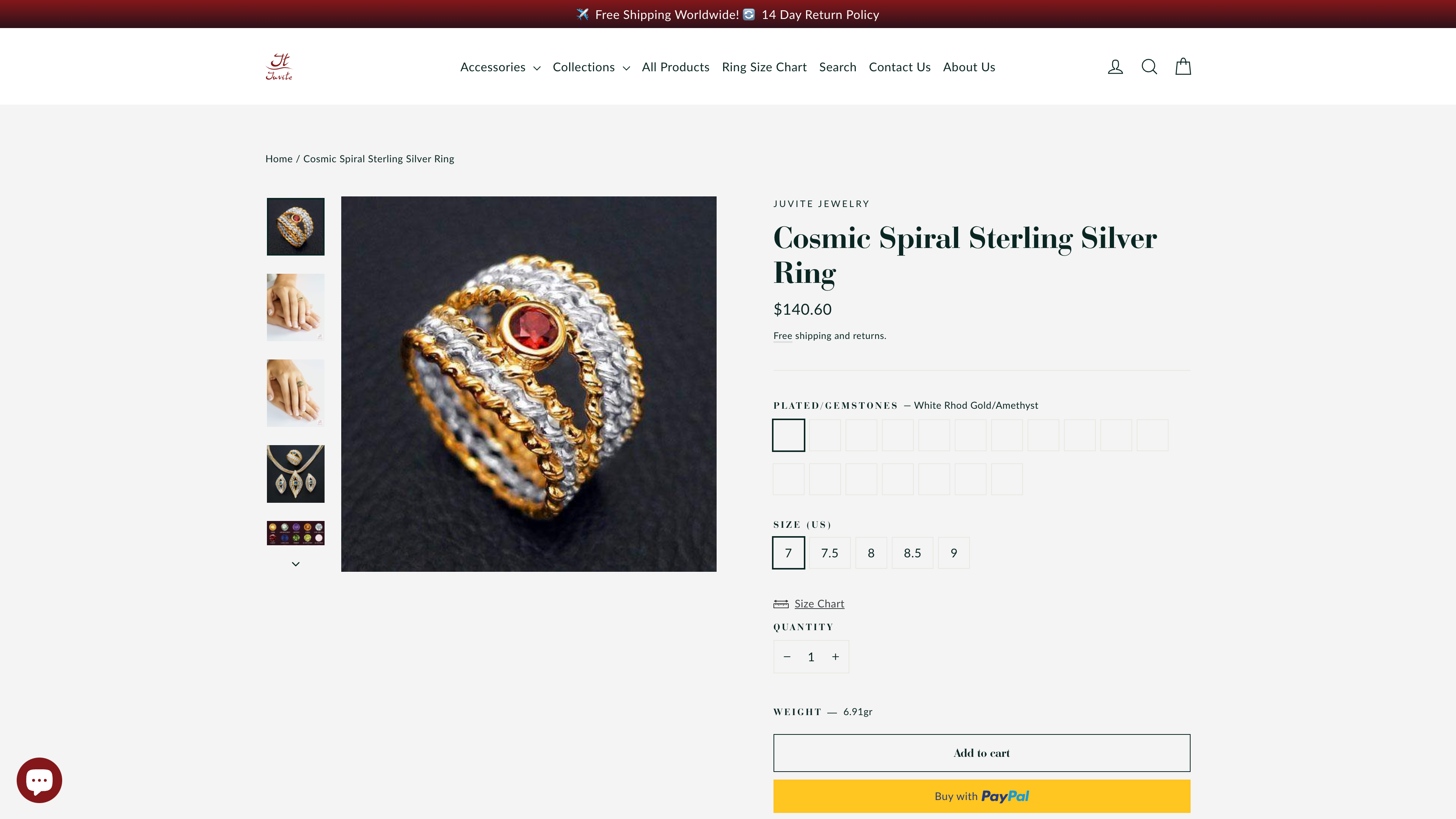This screenshot has width=1456, height=819.
Task: Click the Add to cart button
Action: 981,752
